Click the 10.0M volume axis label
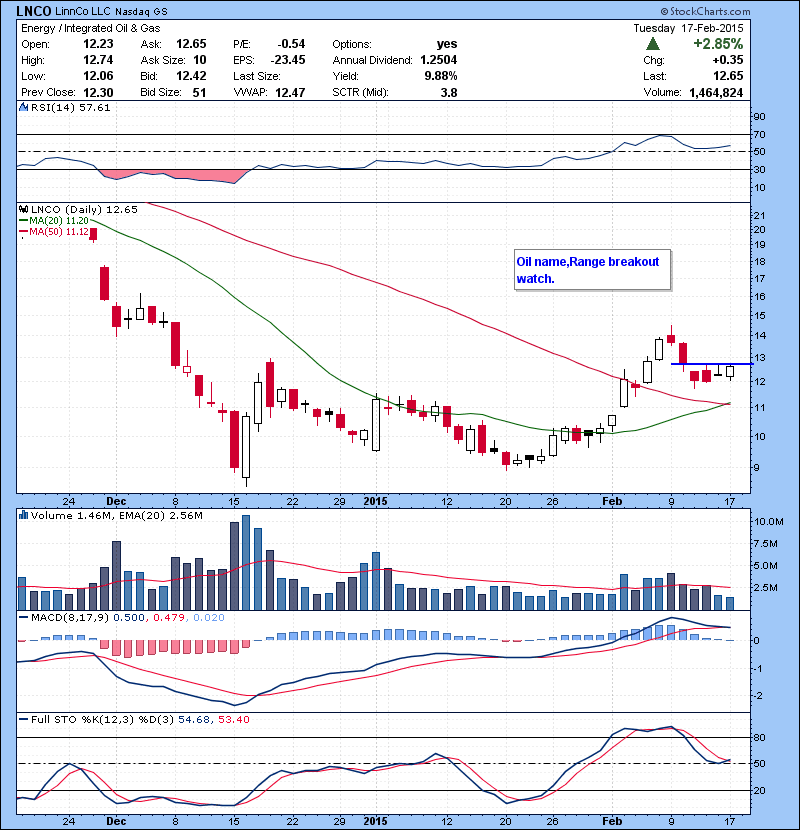The width and height of the screenshot is (800, 830). click(769, 521)
